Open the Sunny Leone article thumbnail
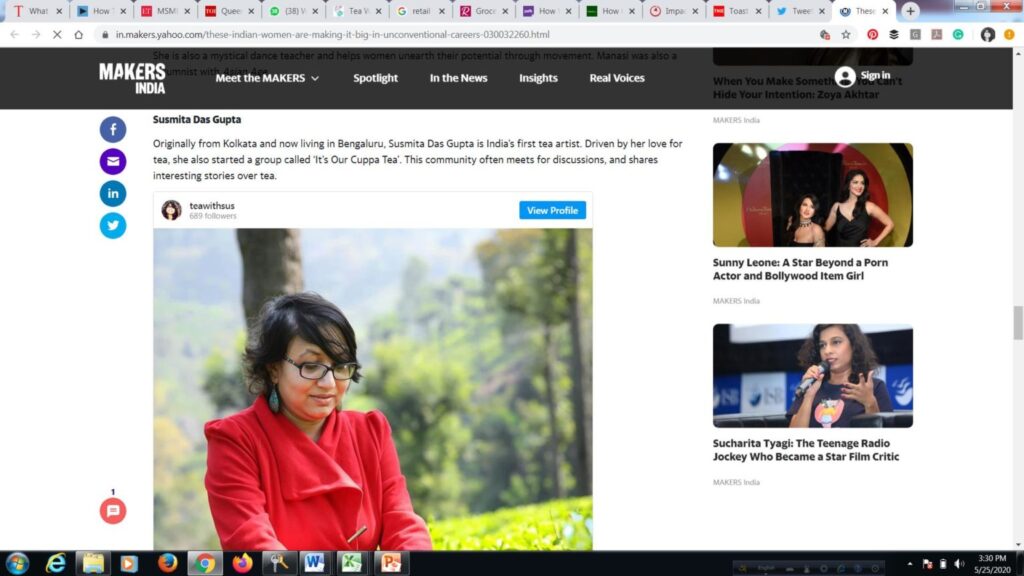1024x576 pixels. [812, 195]
